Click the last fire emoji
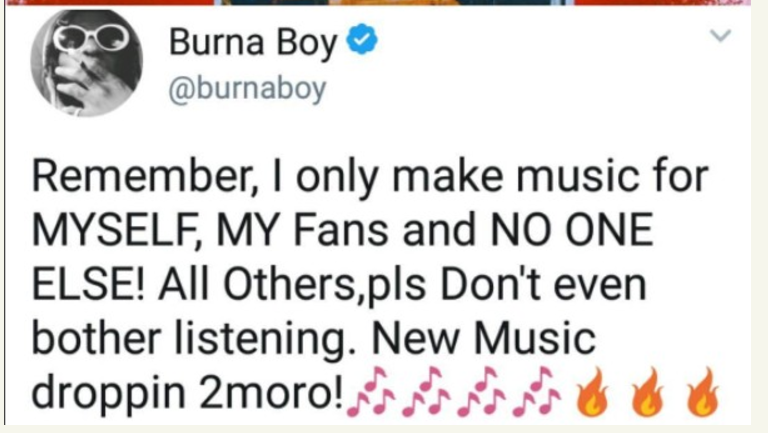 pos(703,392)
